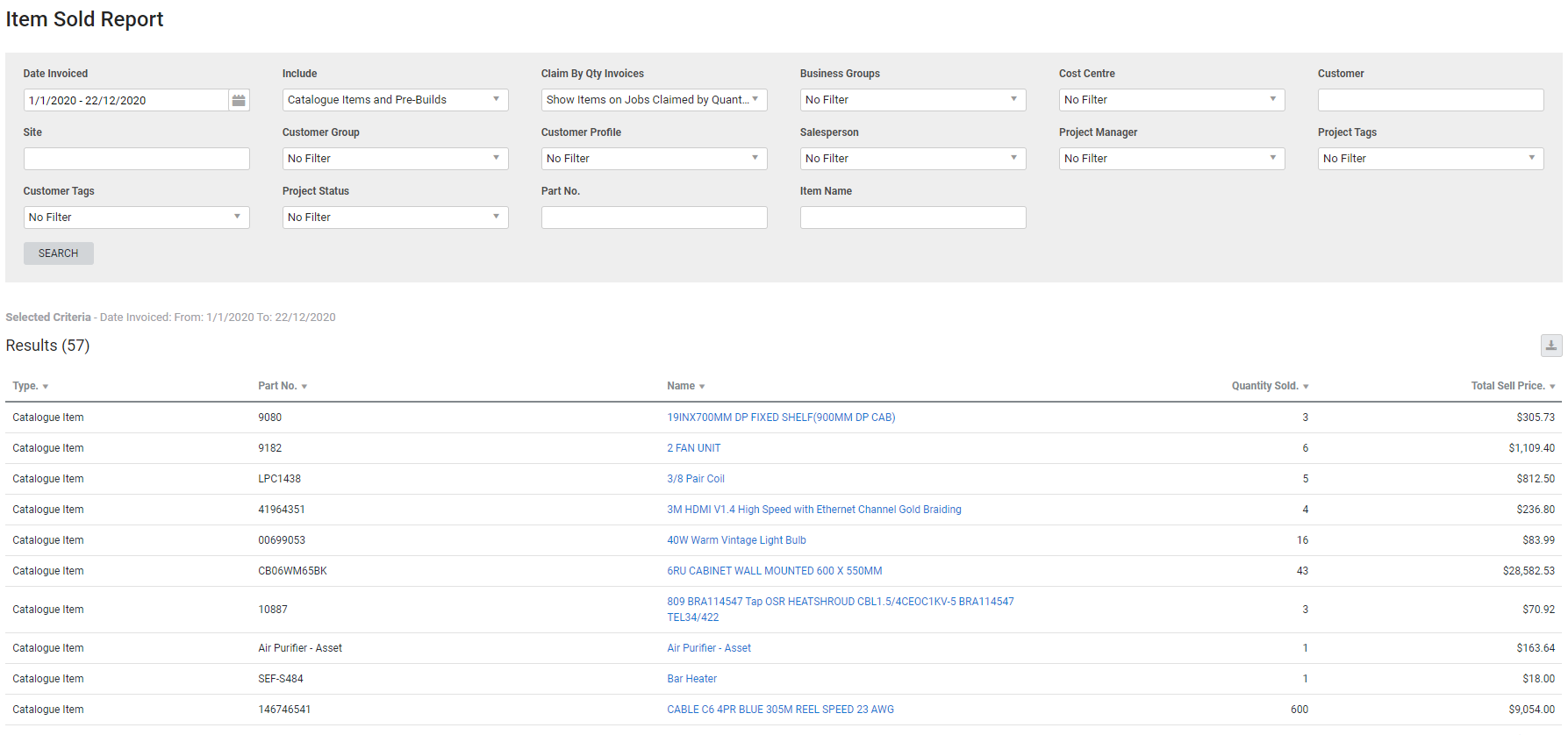Select part number 00699053 cell
1568x735 pixels.
point(282,540)
